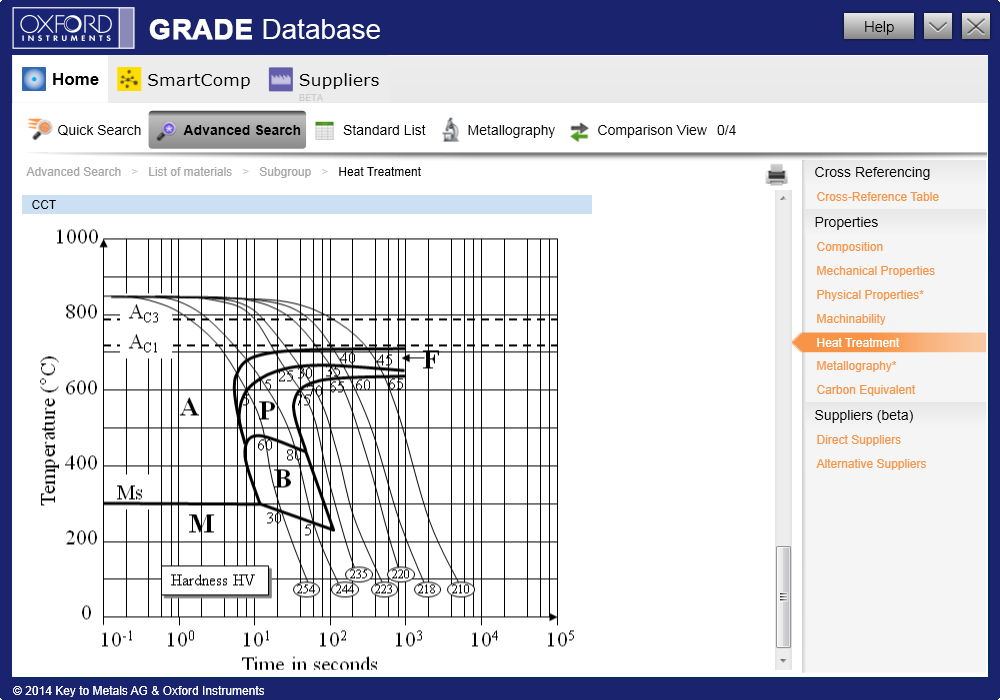The width and height of the screenshot is (1000, 700).
Task: Open Mechanical Properties link
Action: [x=875, y=271]
